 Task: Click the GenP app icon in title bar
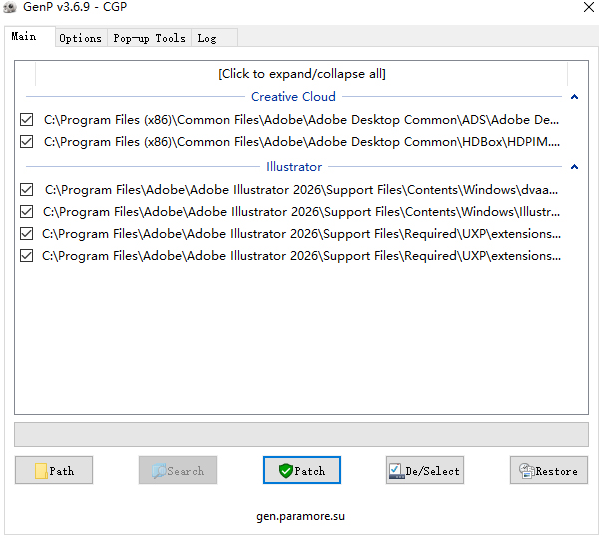point(10,7)
